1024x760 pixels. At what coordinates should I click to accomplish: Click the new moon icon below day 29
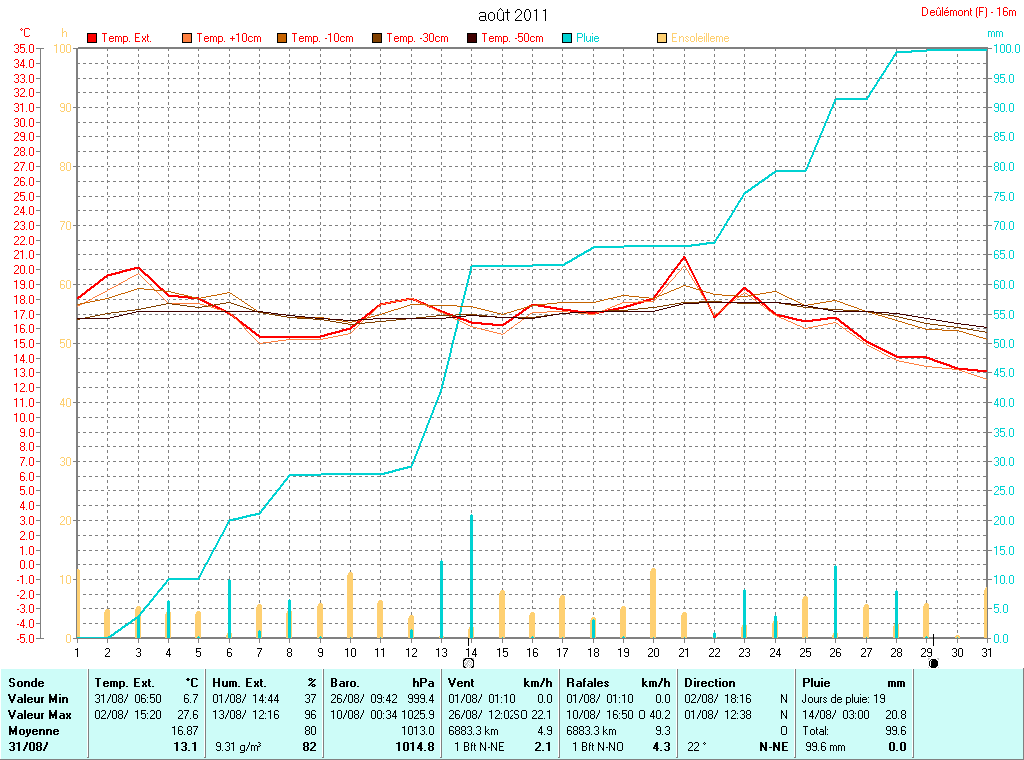[933, 663]
